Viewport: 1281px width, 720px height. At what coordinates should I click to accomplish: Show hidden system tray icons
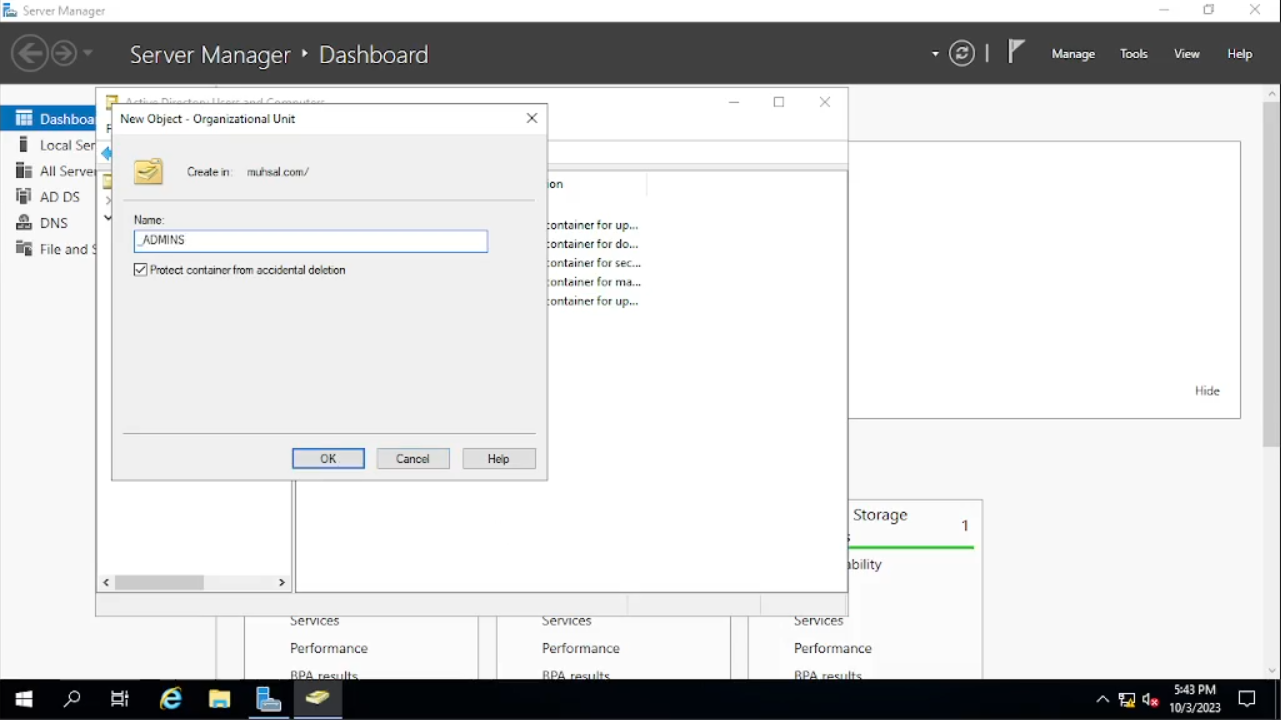pos(1102,699)
